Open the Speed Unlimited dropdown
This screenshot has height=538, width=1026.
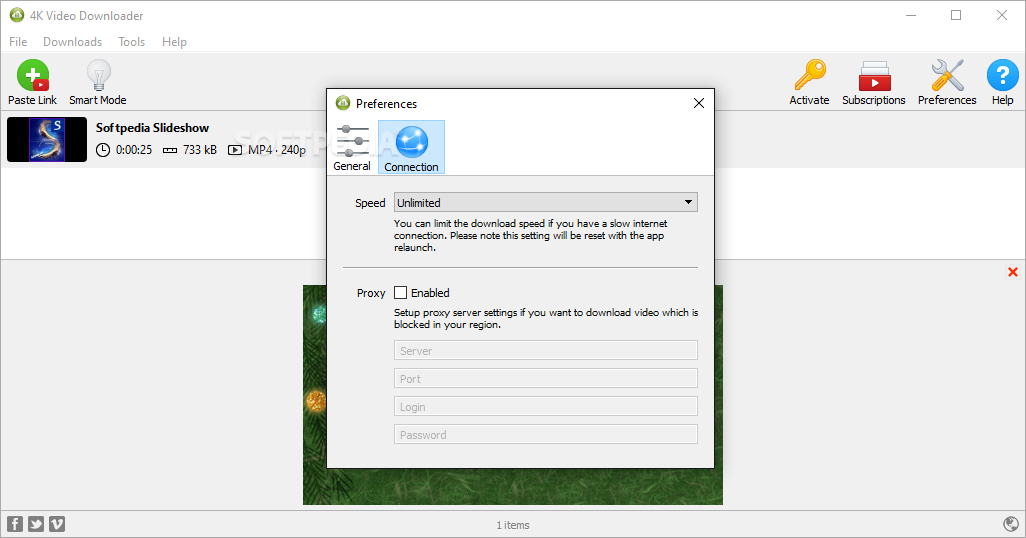[546, 202]
